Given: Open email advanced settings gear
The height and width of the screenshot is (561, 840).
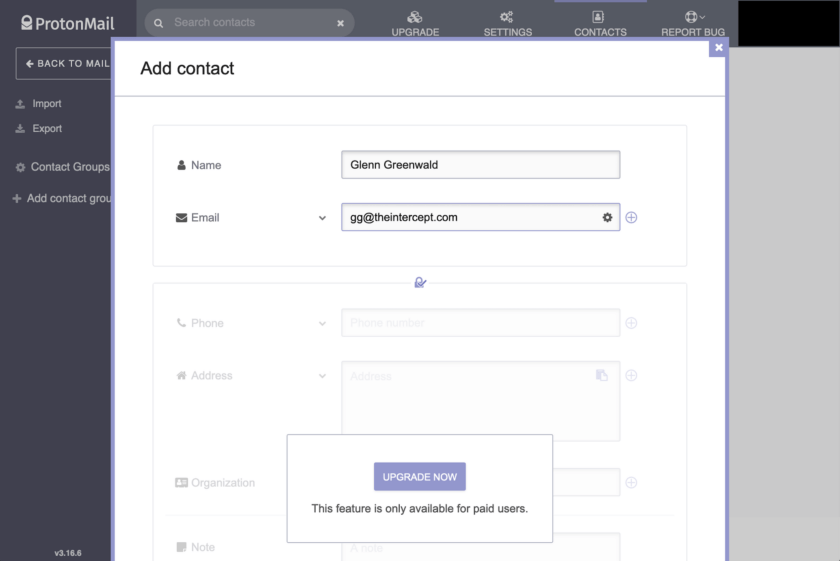Looking at the screenshot, I should point(607,218).
